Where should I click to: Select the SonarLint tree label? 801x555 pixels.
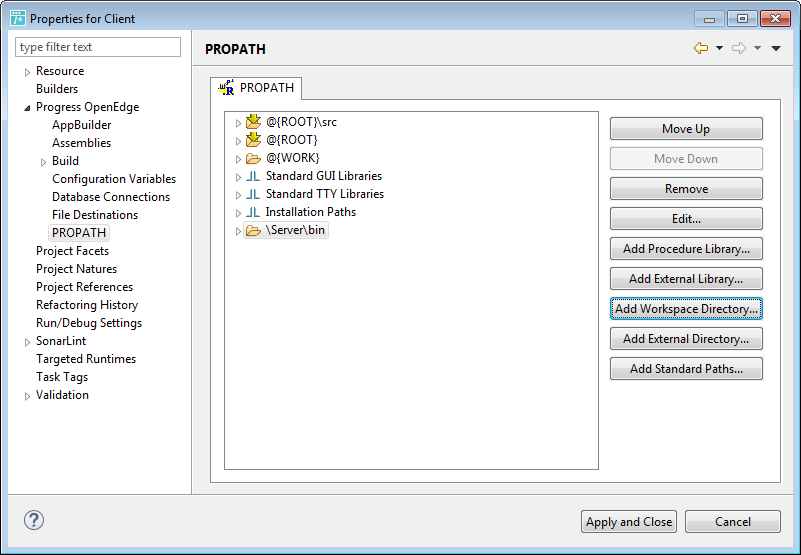(x=61, y=341)
